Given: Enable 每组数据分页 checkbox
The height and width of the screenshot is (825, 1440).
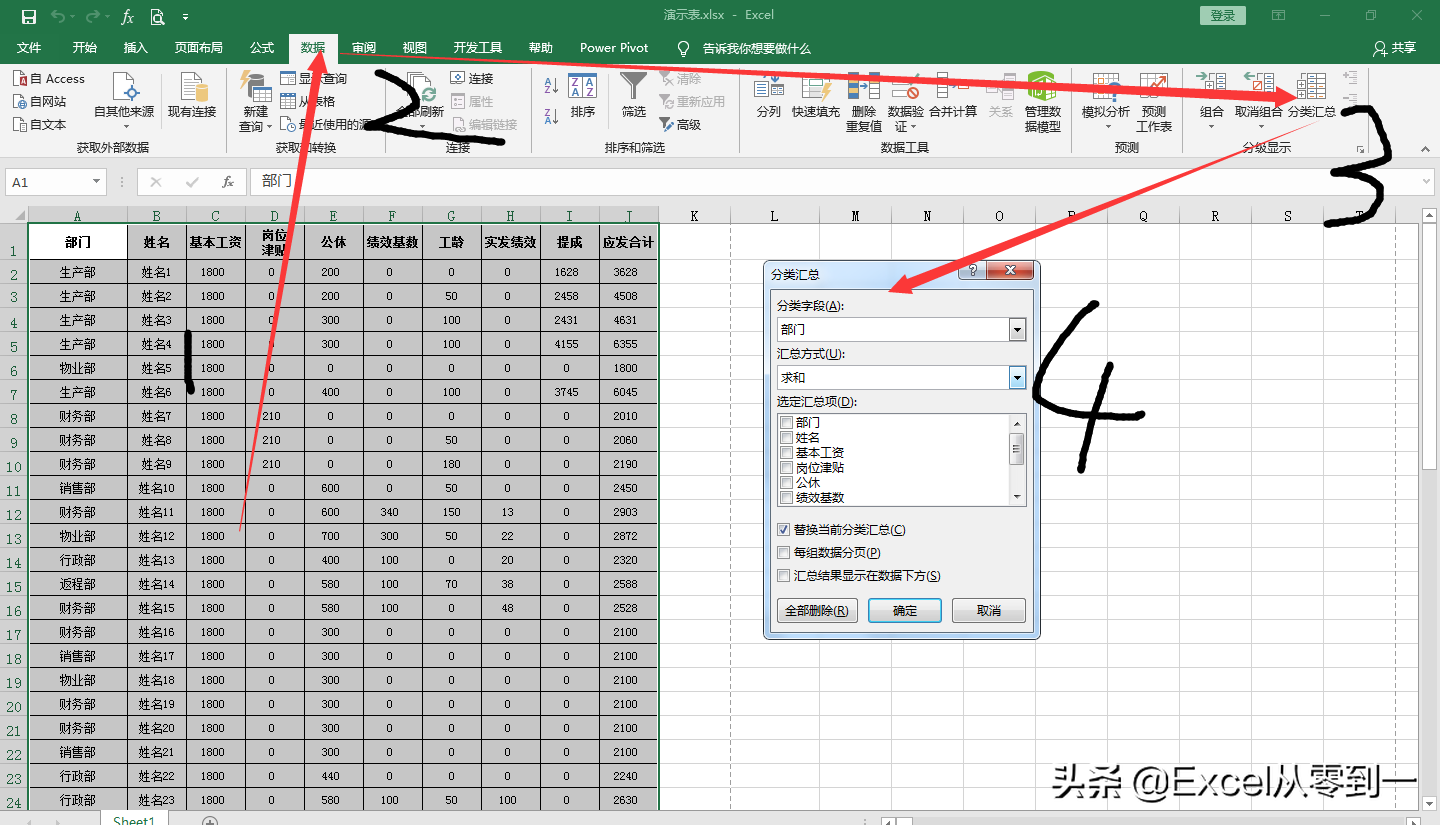Looking at the screenshot, I should pos(784,553).
